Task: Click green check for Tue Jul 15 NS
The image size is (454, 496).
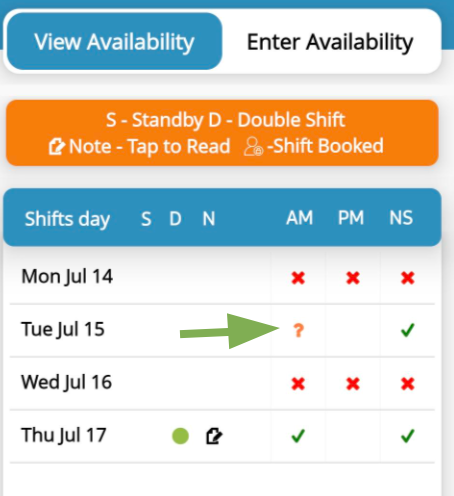Action: pyautogui.click(x=407, y=330)
